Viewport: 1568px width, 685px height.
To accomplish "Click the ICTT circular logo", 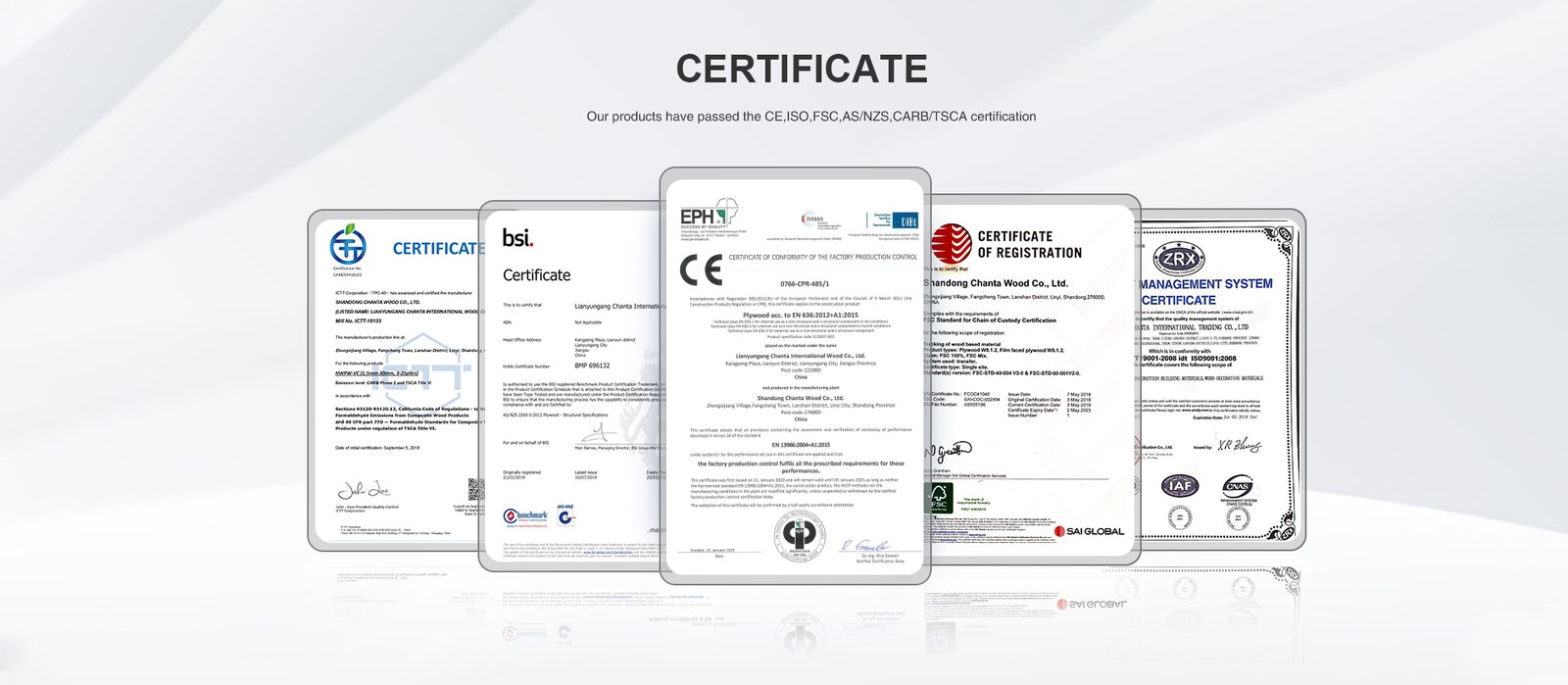I will pyautogui.click(x=348, y=244).
